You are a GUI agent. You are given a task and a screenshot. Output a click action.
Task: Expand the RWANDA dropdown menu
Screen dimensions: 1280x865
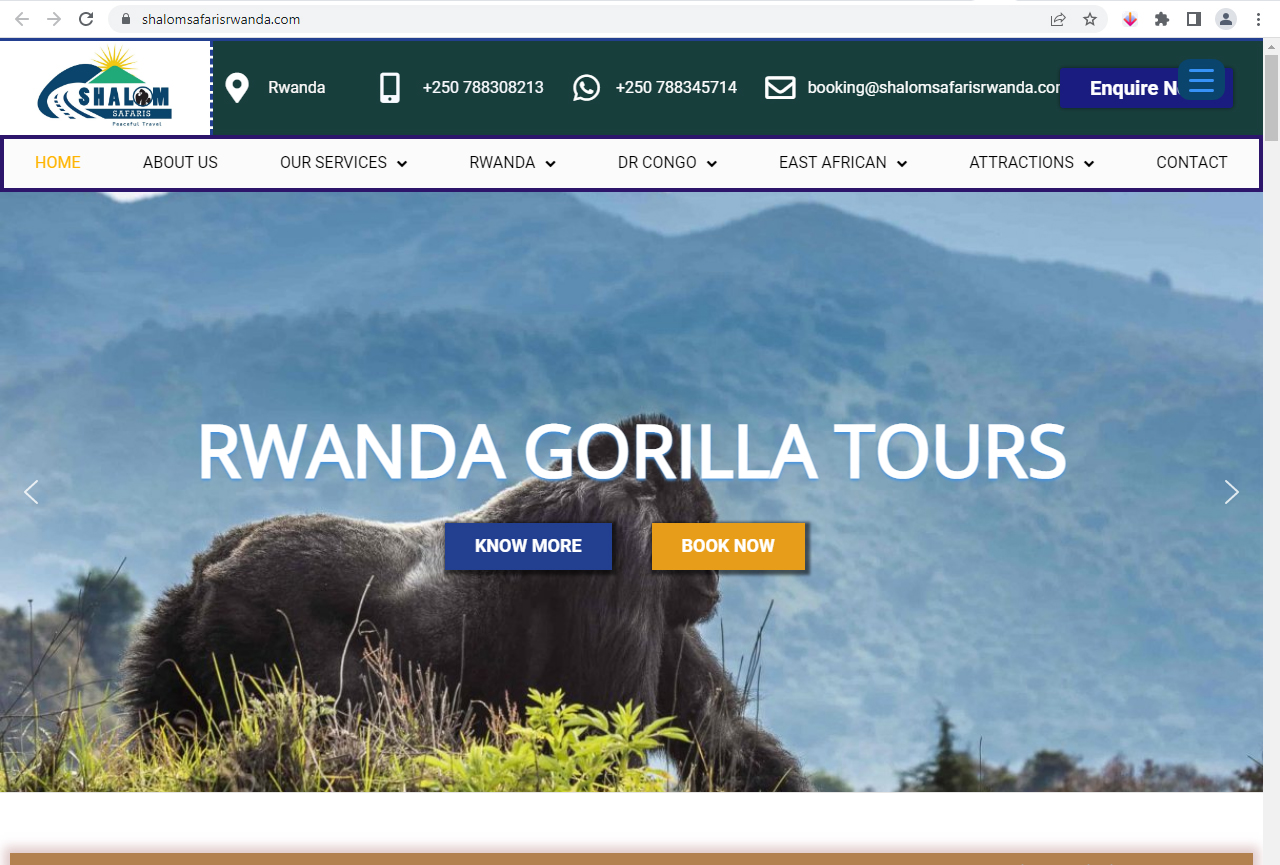coord(513,163)
